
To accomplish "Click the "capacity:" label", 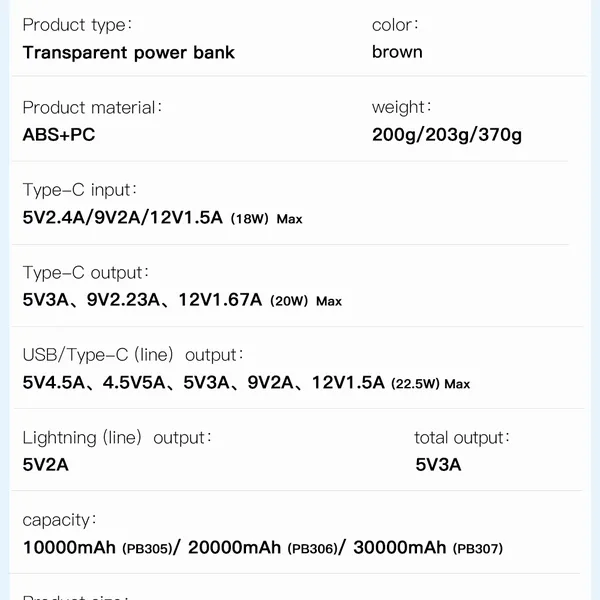I will [x=60, y=520].
